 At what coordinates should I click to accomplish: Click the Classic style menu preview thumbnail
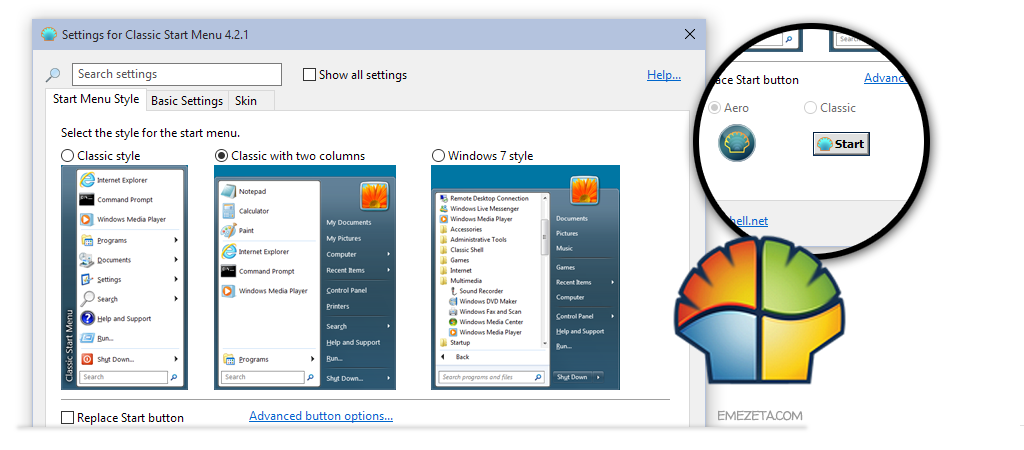124,278
